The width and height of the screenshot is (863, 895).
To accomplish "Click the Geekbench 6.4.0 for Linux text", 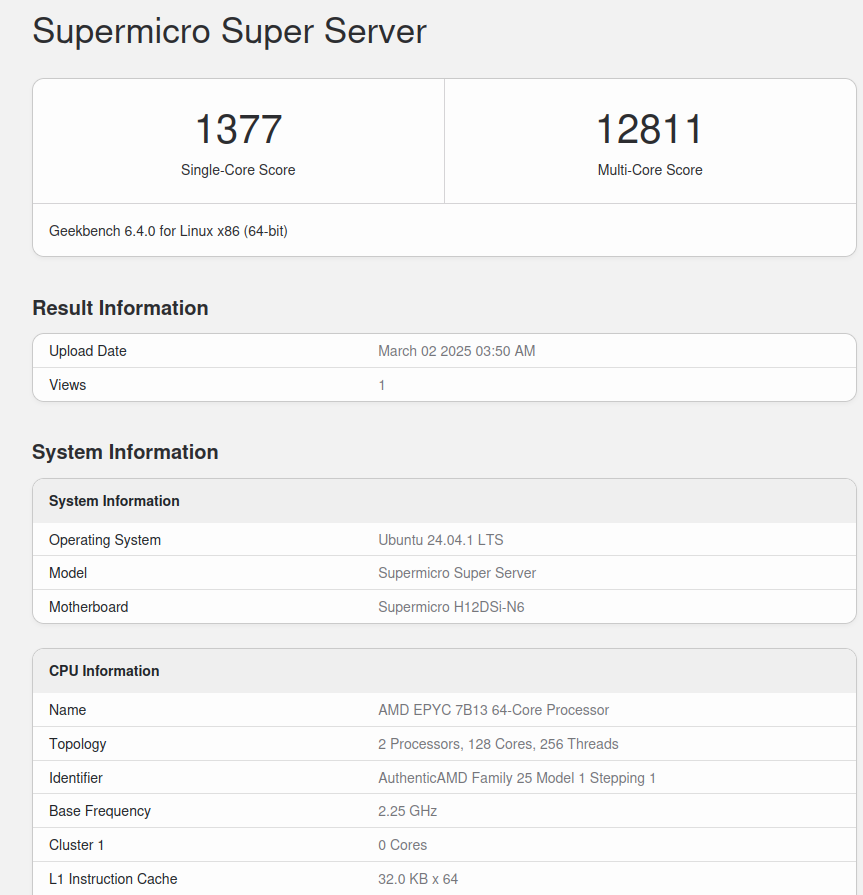I will tap(168, 230).
